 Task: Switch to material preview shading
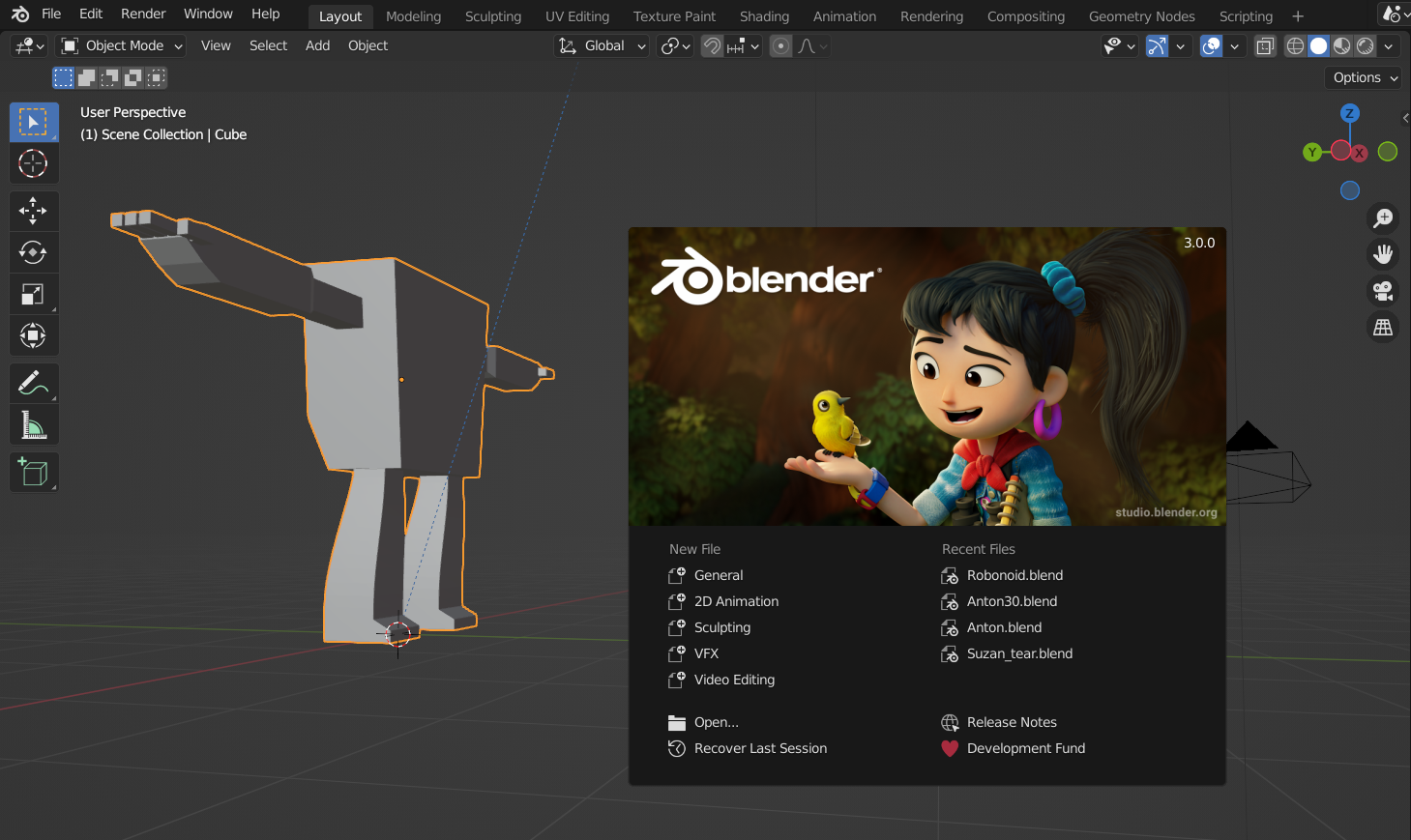point(1342,45)
